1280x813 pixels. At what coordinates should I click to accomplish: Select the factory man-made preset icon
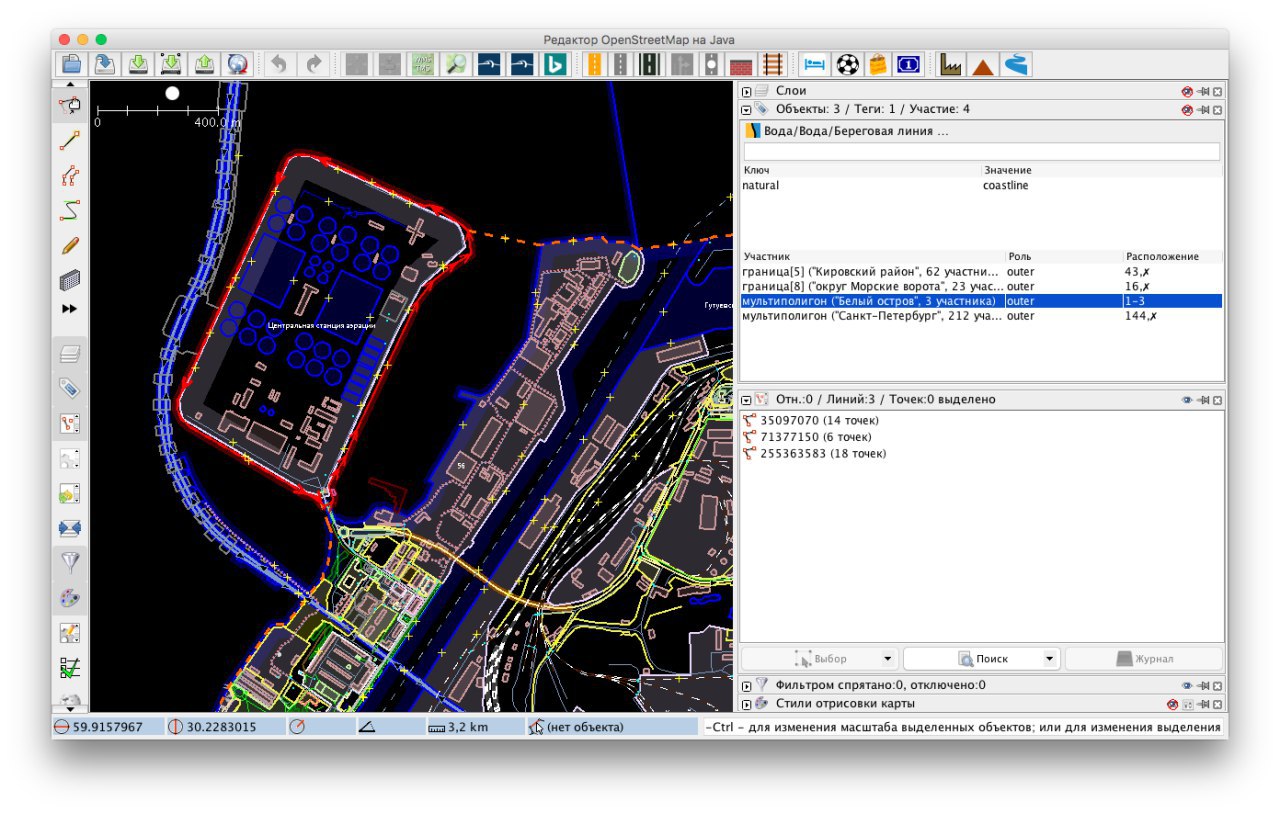[x=950, y=64]
